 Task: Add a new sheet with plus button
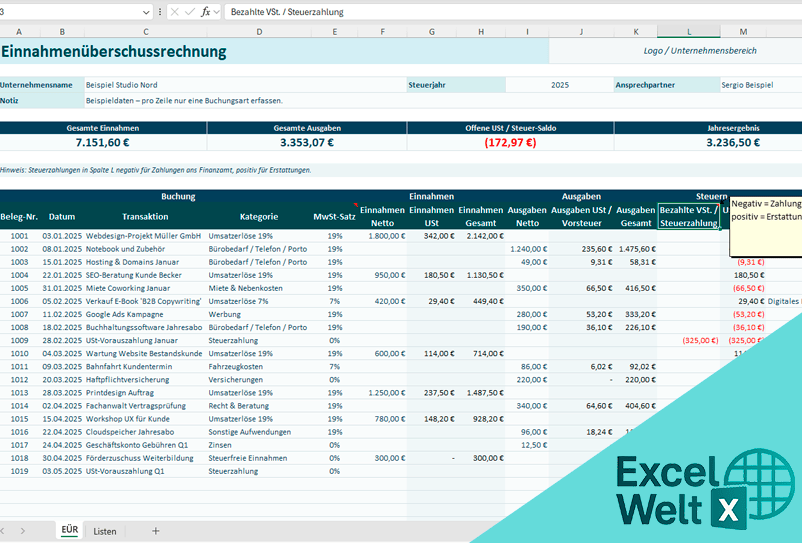click(155, 531)
